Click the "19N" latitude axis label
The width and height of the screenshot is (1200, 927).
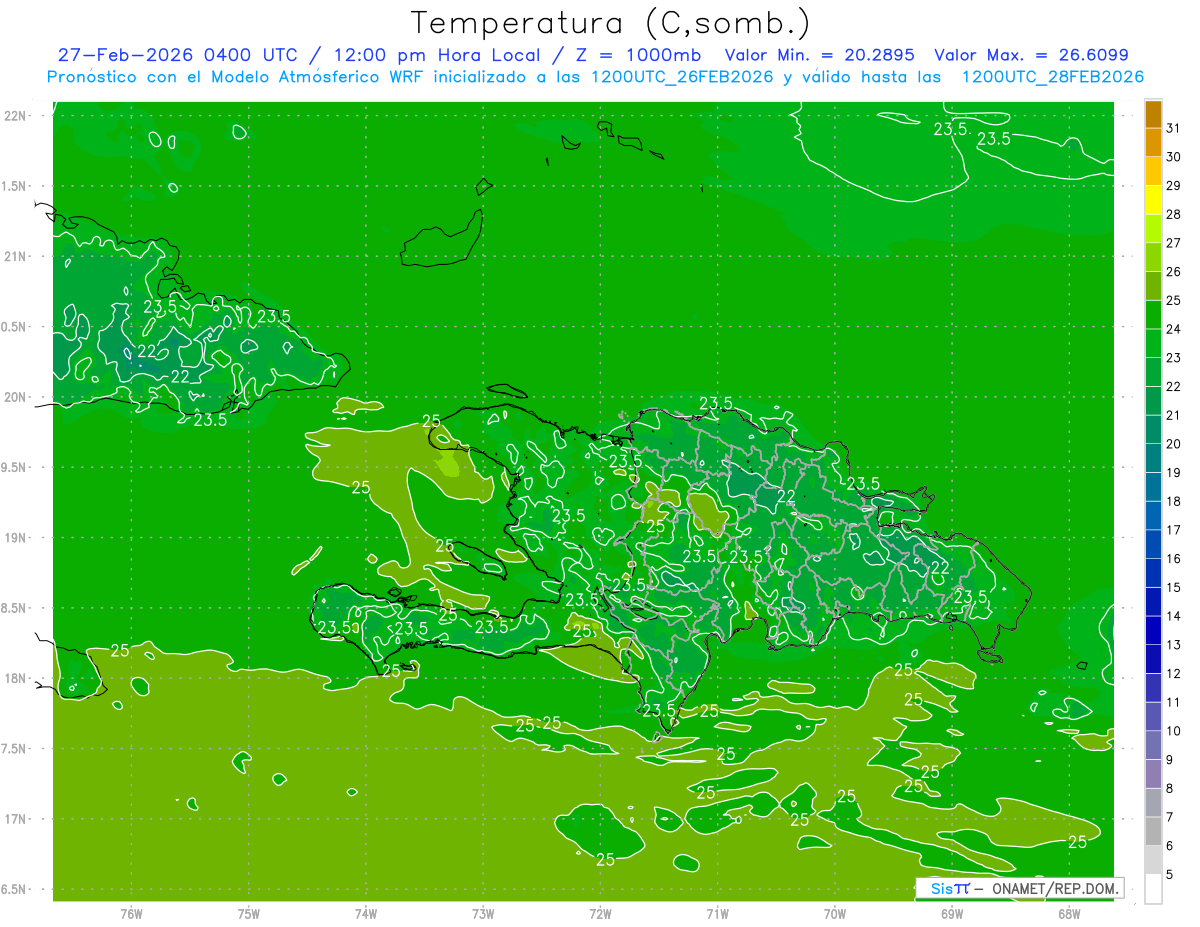click(x=16, y=537)
